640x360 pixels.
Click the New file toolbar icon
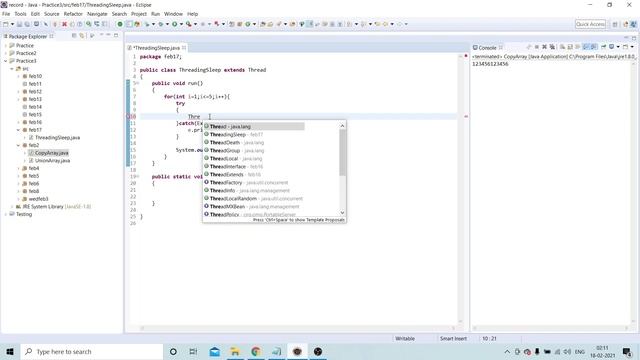coord(5,24)
